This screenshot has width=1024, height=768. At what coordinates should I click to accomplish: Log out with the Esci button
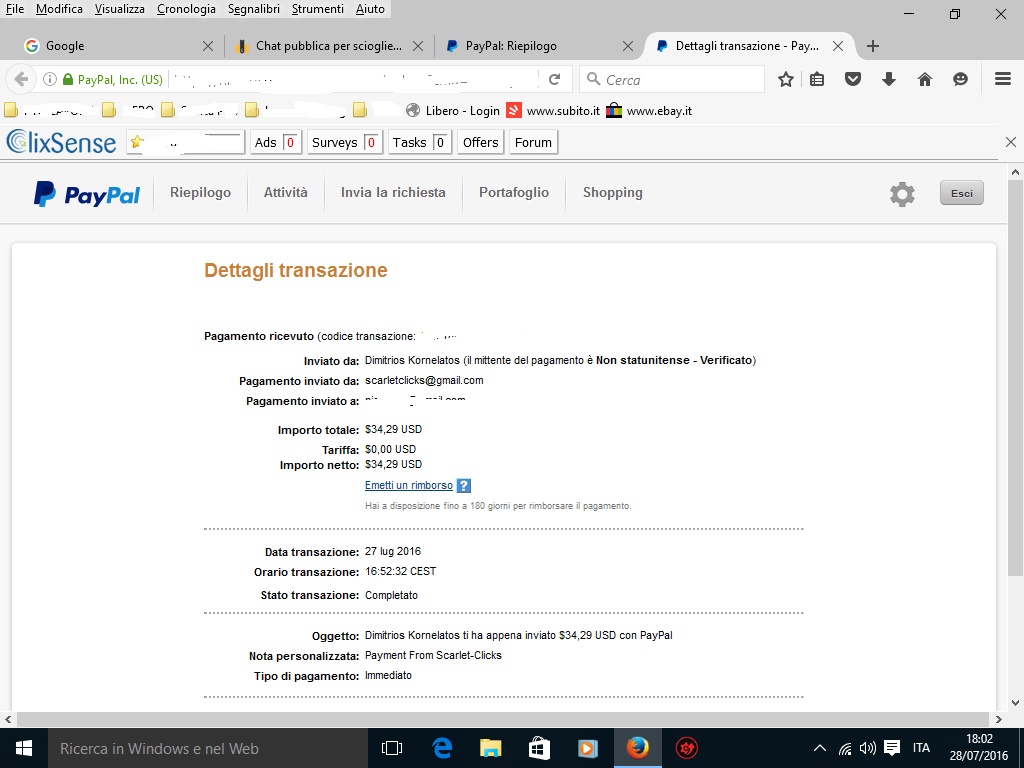961,193
